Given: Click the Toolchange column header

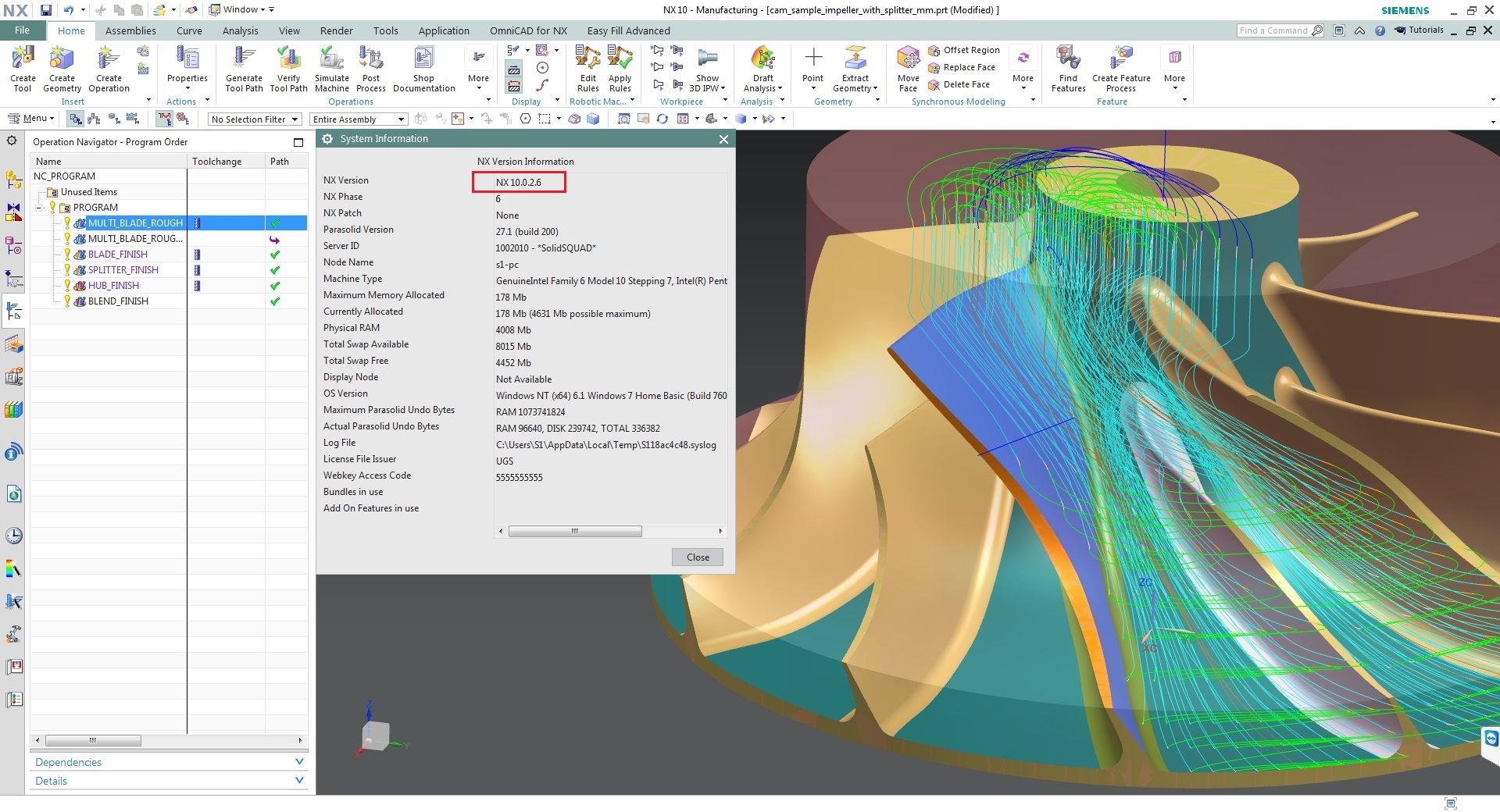Looking at the screenshot, I should 226,162.
